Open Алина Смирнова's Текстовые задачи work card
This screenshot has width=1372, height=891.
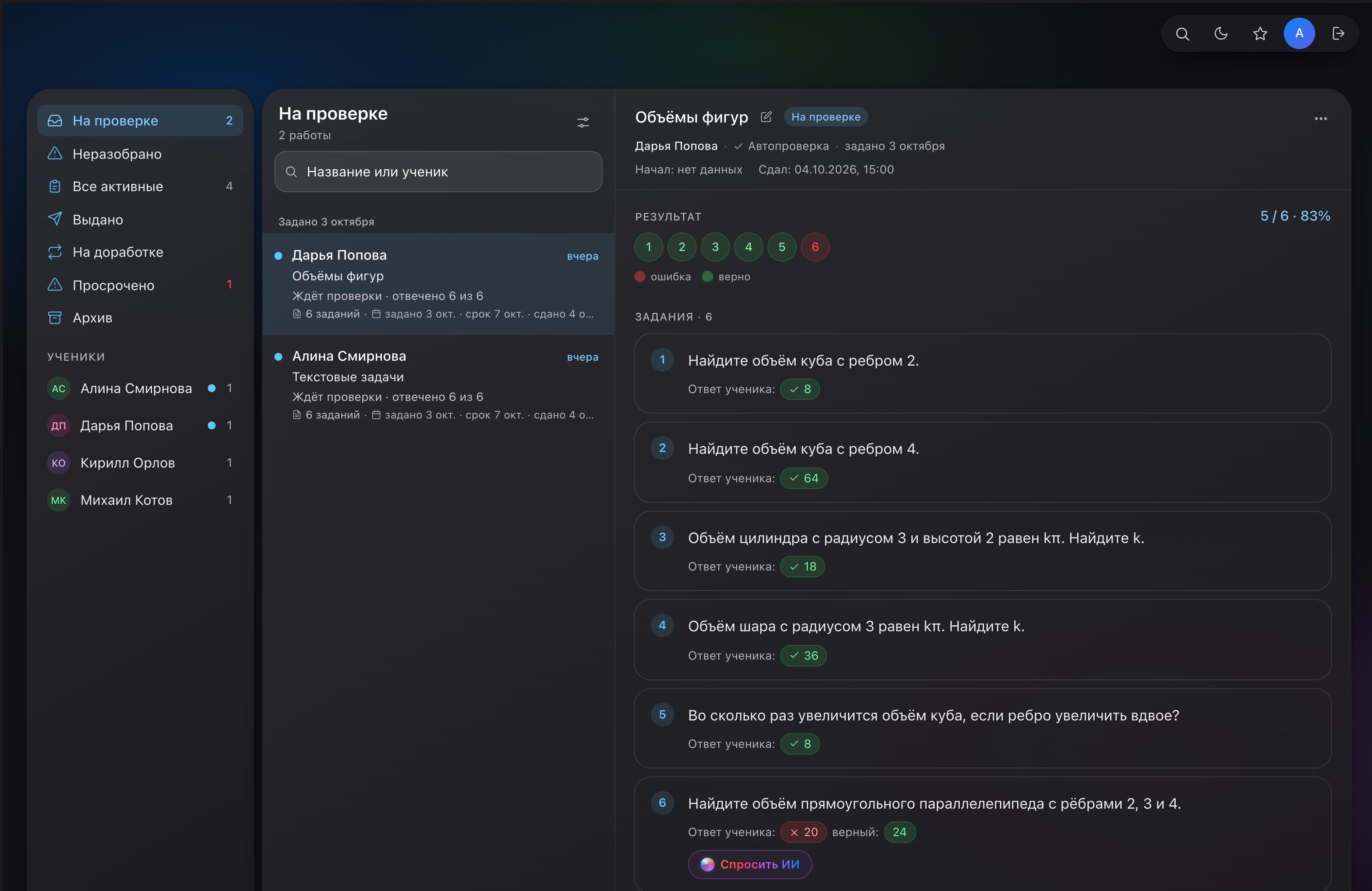coord(439,385)
